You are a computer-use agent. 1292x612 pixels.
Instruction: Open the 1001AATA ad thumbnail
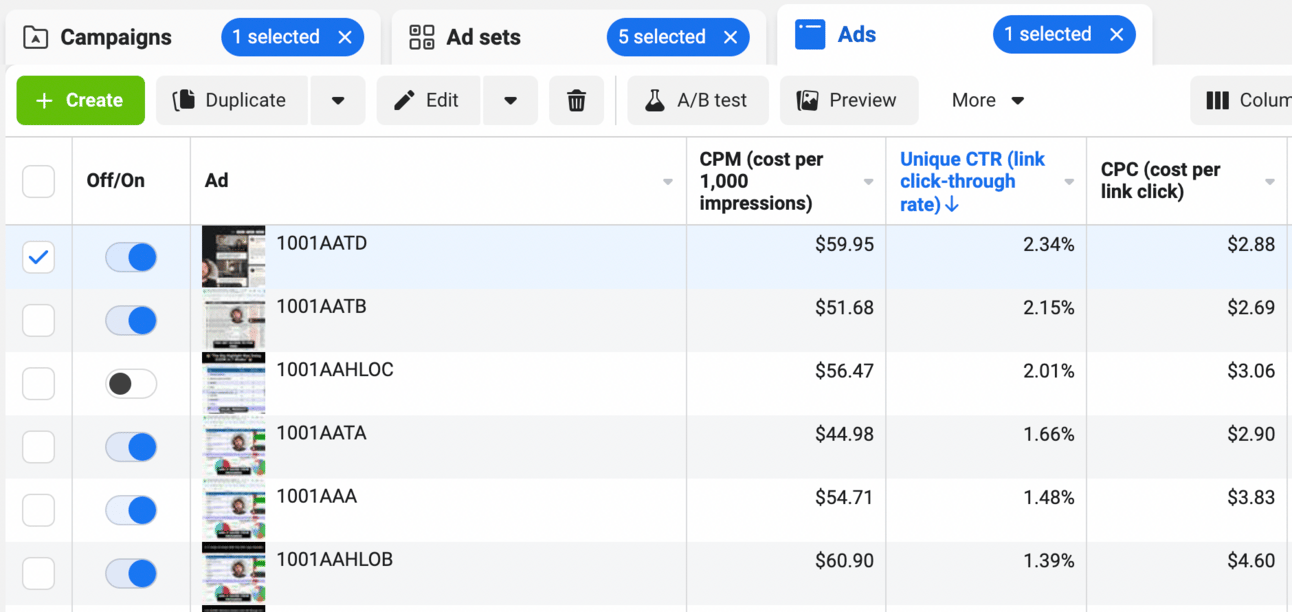233,447
